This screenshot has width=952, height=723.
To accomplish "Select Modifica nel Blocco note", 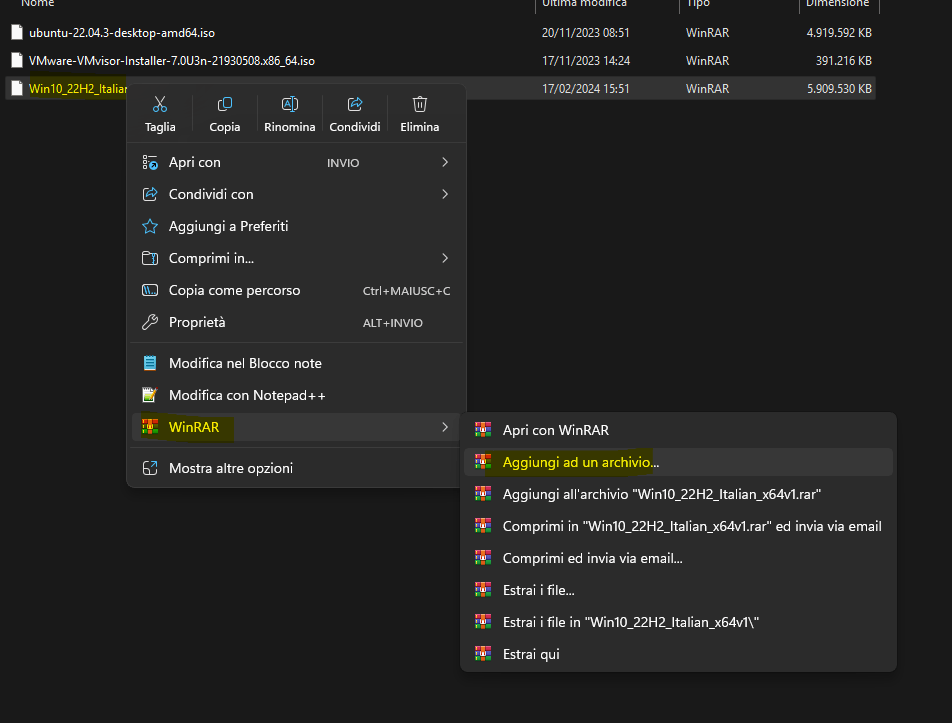I will [245, 363].
